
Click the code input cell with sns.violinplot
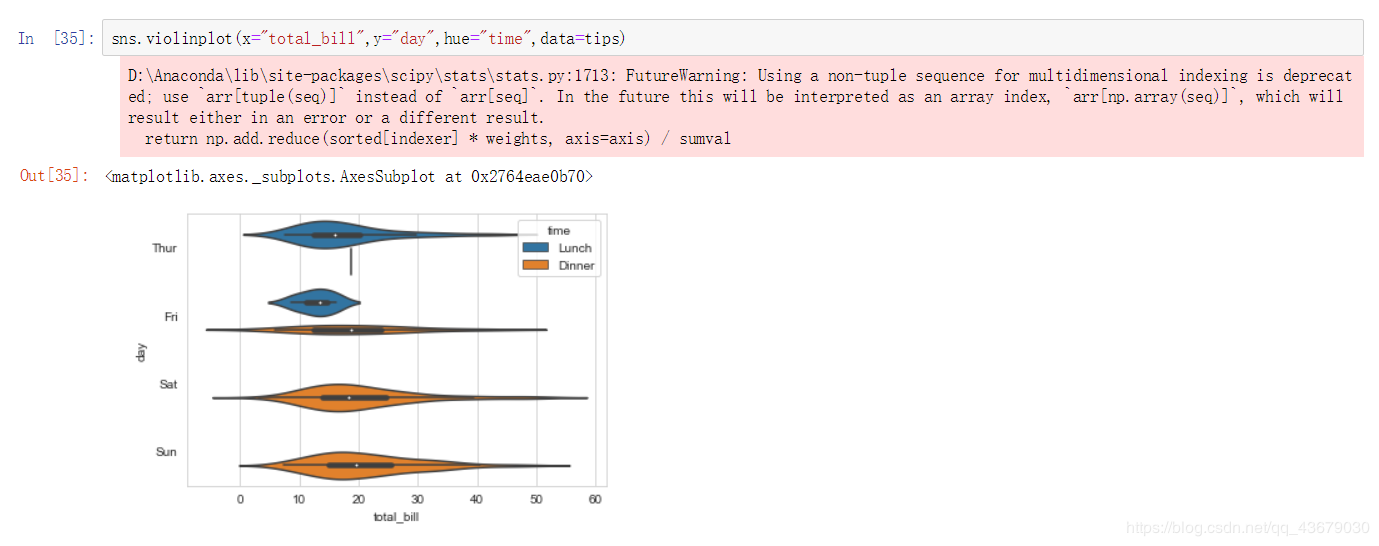pos(733,38)
